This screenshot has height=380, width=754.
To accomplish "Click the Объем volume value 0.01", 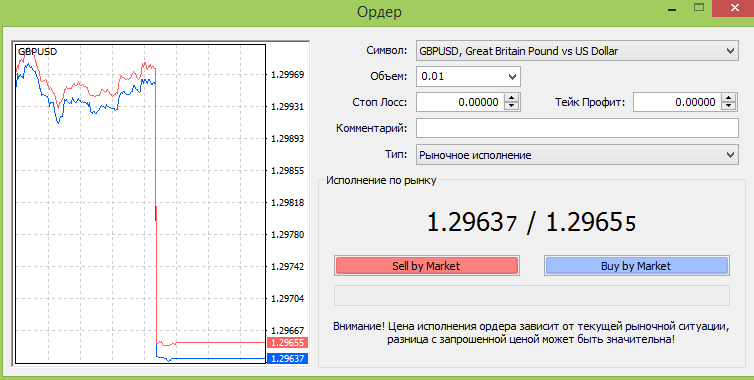I will (x=433, y=76).
